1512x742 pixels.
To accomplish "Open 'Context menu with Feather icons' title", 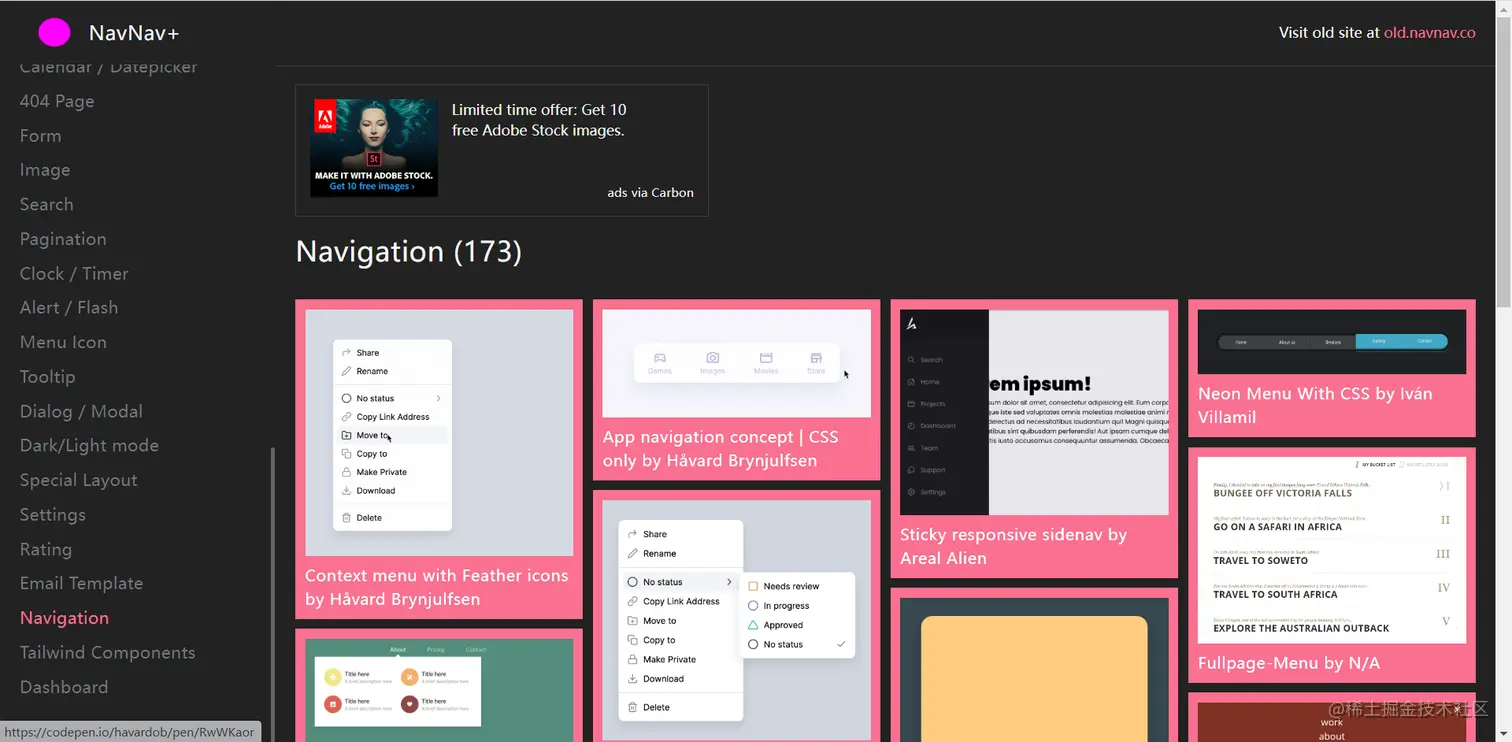I will click(436, 588).
